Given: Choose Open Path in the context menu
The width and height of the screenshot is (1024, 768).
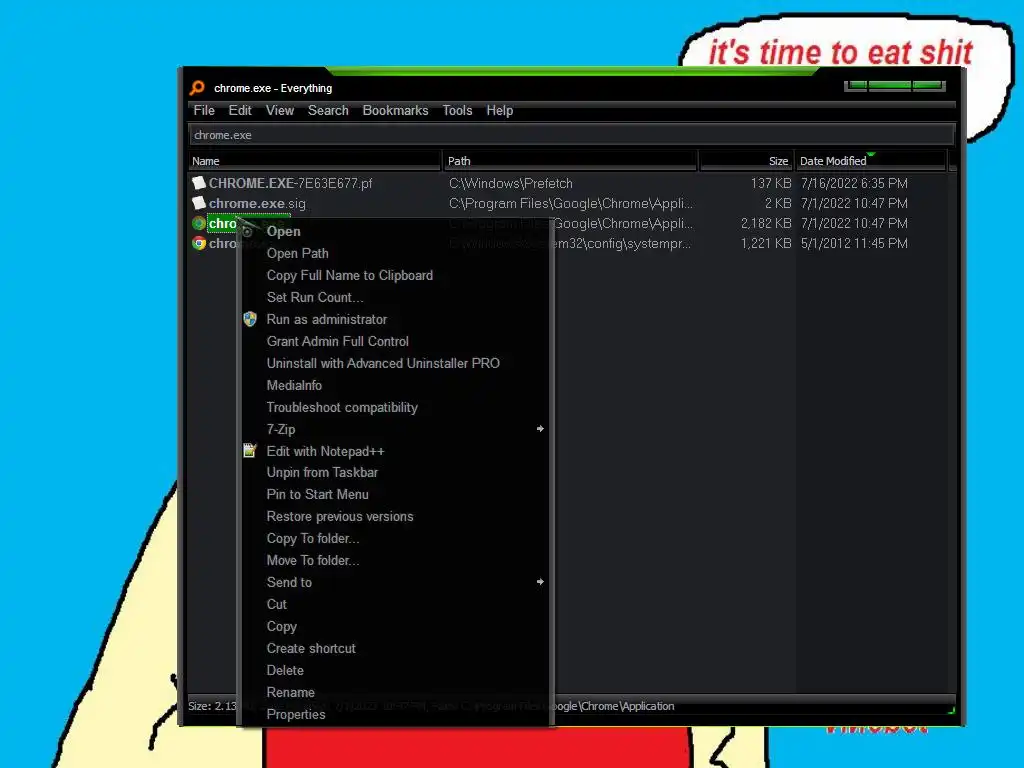Looking at the screenshot, I should [x=297, y=253].
